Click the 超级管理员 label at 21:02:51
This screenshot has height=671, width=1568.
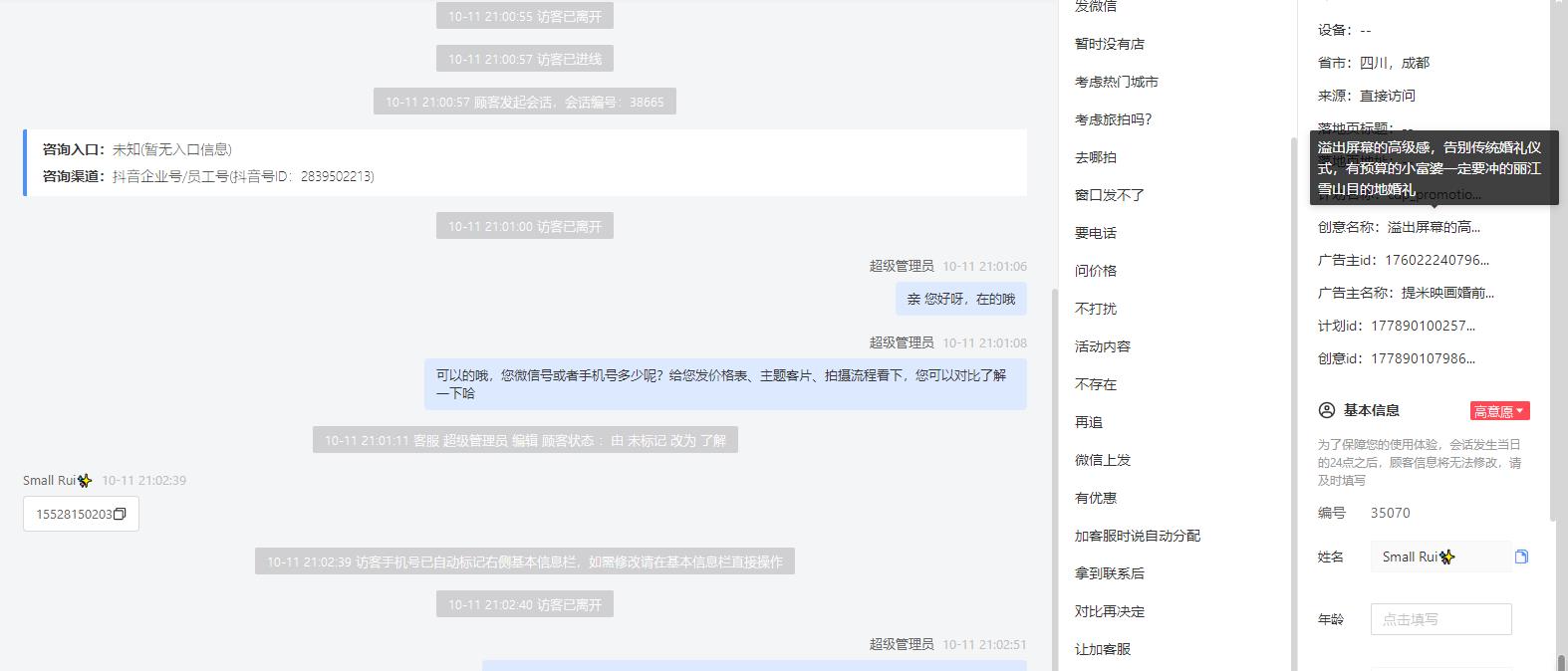902,644
